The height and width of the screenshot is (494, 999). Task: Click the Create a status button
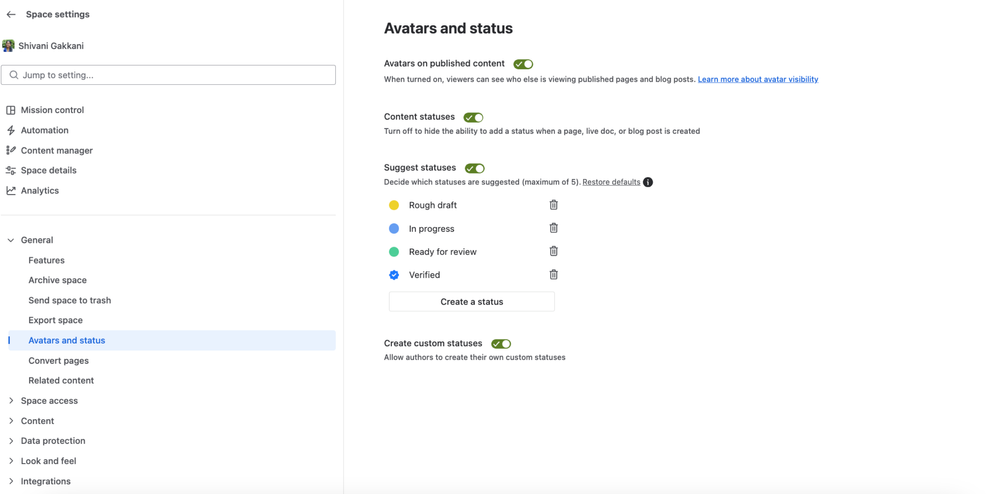coord(471,301)
